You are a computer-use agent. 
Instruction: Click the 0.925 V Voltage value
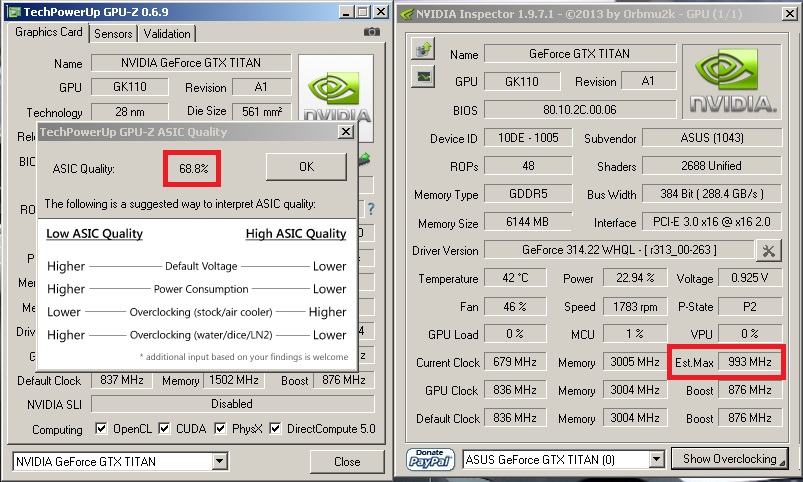pyautogui.click(x=750, y=278)
